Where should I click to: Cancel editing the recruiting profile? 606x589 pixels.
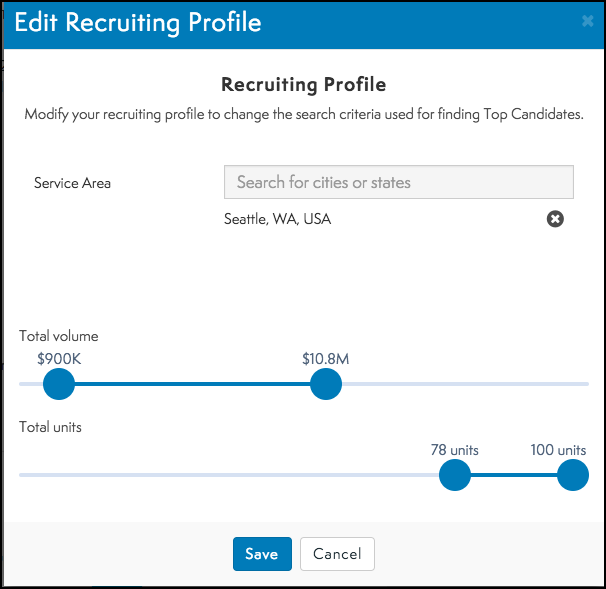[337, 554]
